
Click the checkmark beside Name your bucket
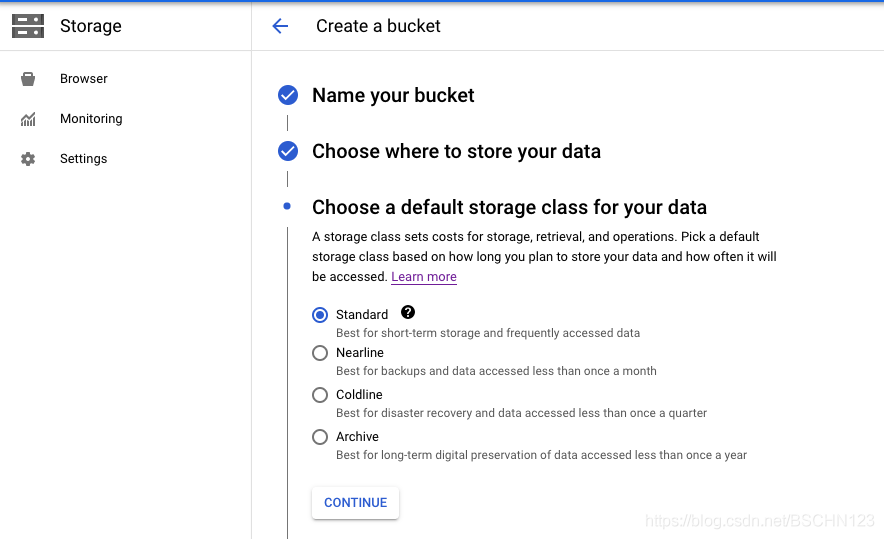(288, 95)
